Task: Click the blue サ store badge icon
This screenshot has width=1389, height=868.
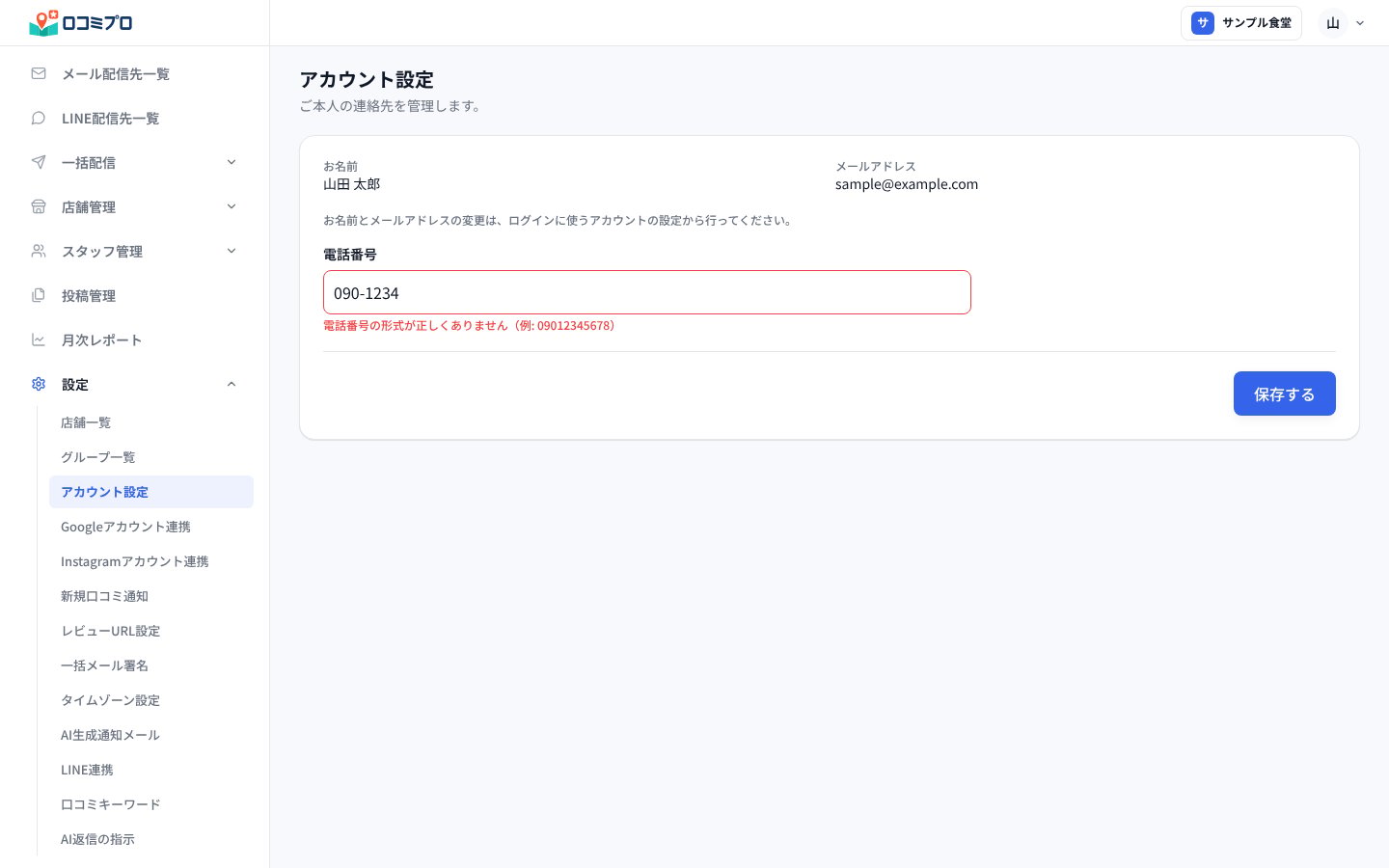Action: (x=1203, y=23)
